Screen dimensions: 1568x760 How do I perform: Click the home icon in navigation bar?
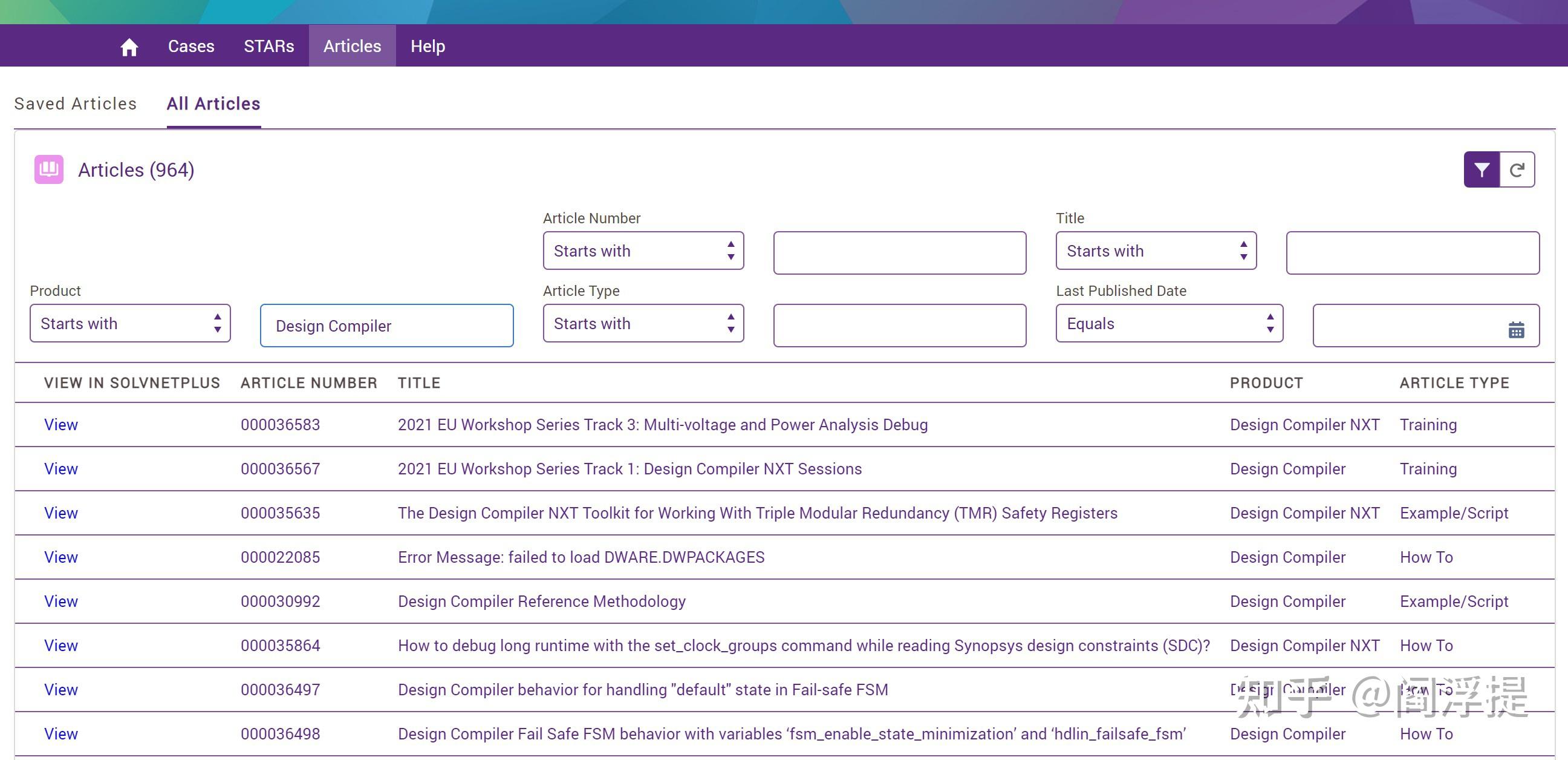(129, 47)
